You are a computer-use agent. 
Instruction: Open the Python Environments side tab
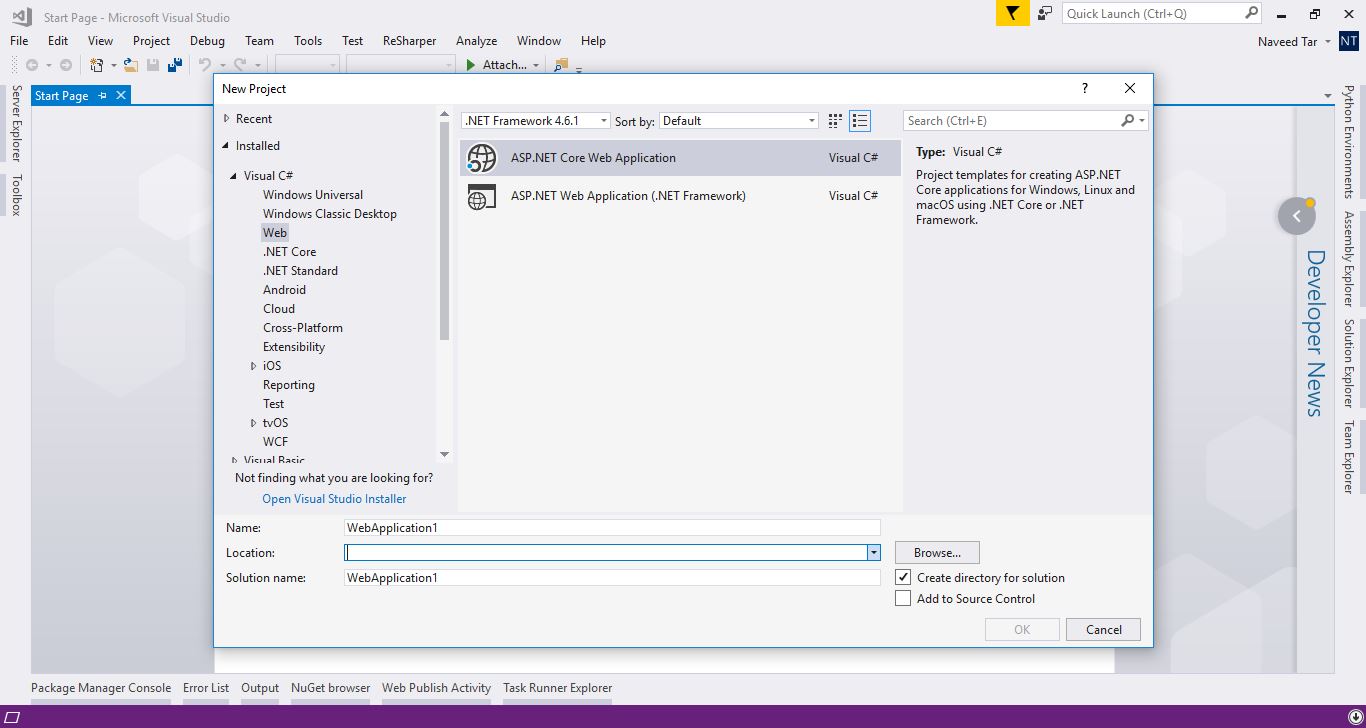pyautogui.click(x=1349, y=141)
